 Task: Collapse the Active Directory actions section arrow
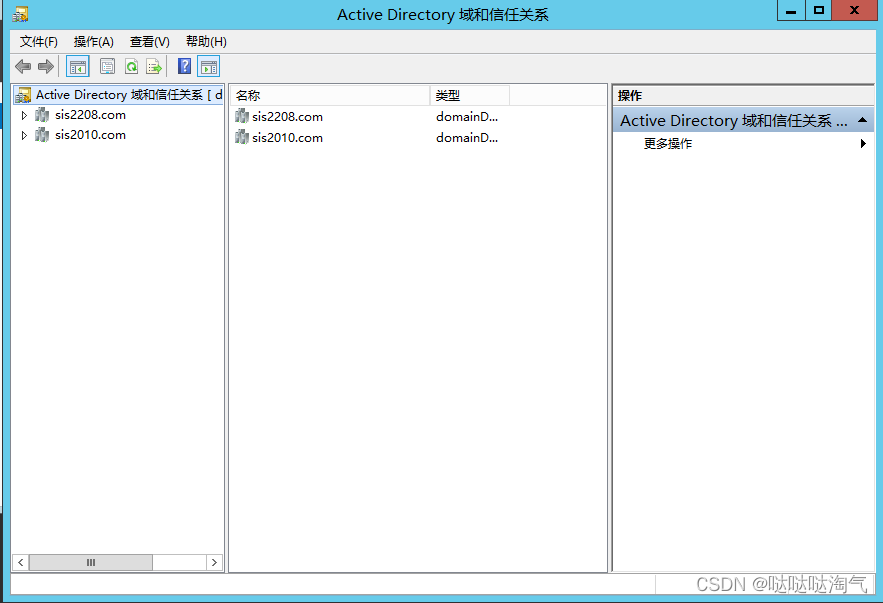click(x=862, y=120)
